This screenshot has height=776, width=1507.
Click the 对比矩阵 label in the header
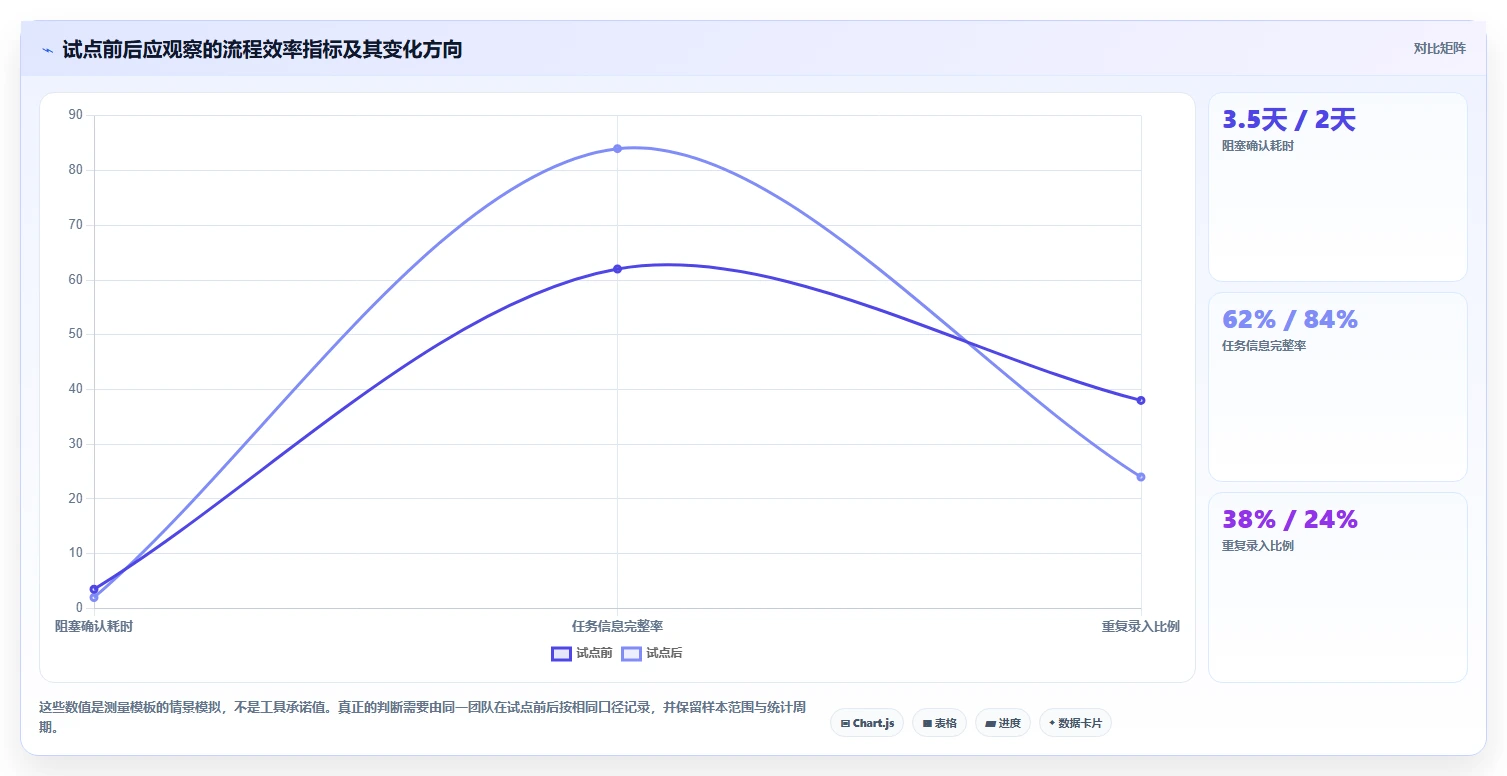tap(1440, 49)
